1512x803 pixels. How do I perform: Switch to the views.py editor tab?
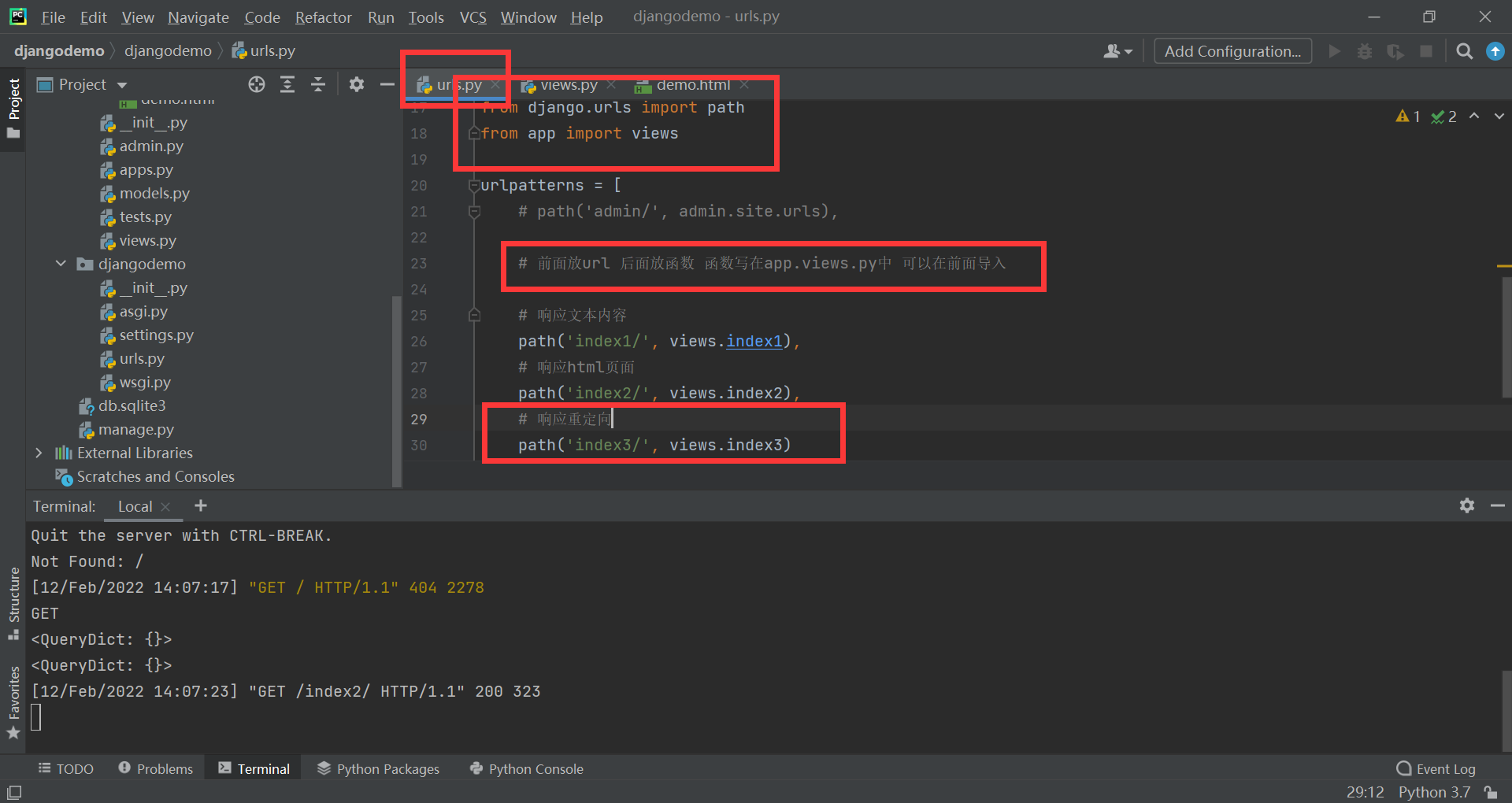[569, 85]
